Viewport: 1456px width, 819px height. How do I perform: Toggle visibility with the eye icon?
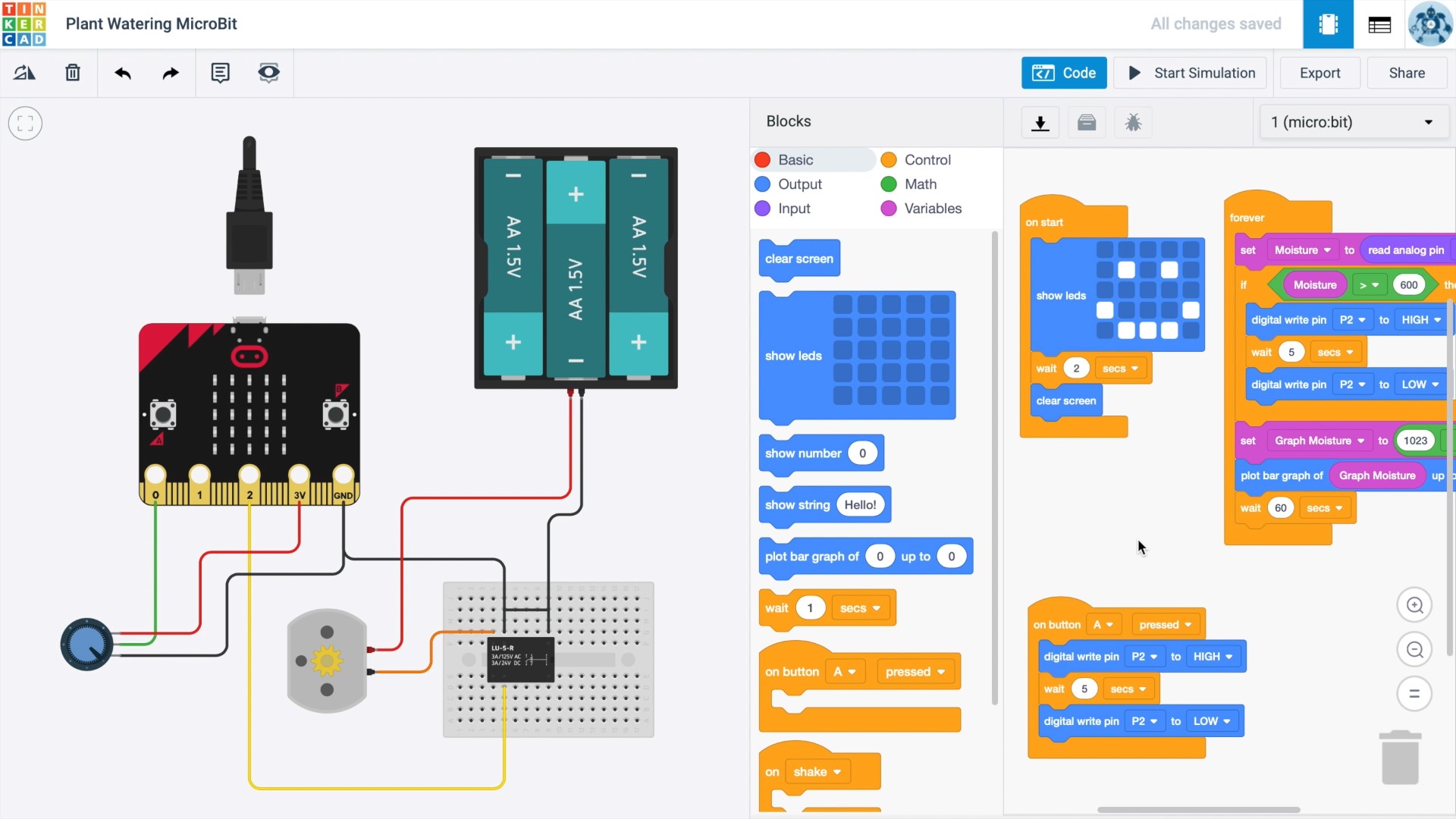[268, 73]
